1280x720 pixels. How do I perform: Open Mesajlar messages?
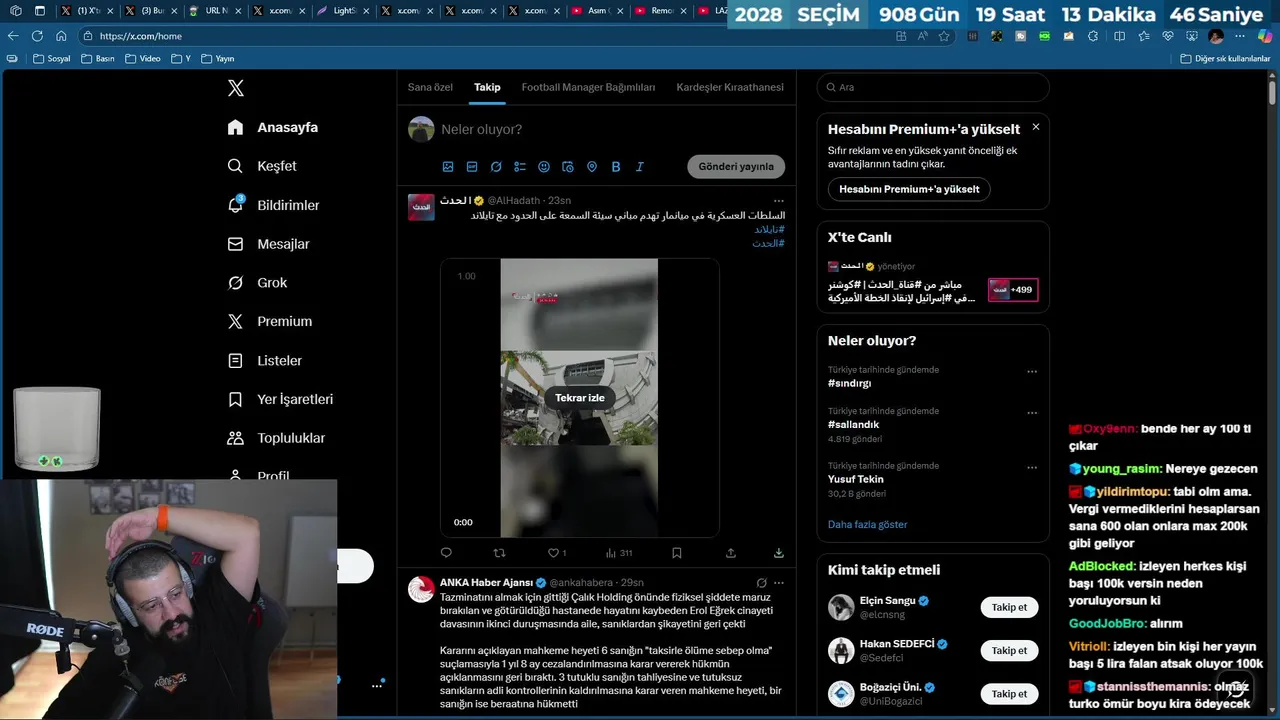click(269, 244)
